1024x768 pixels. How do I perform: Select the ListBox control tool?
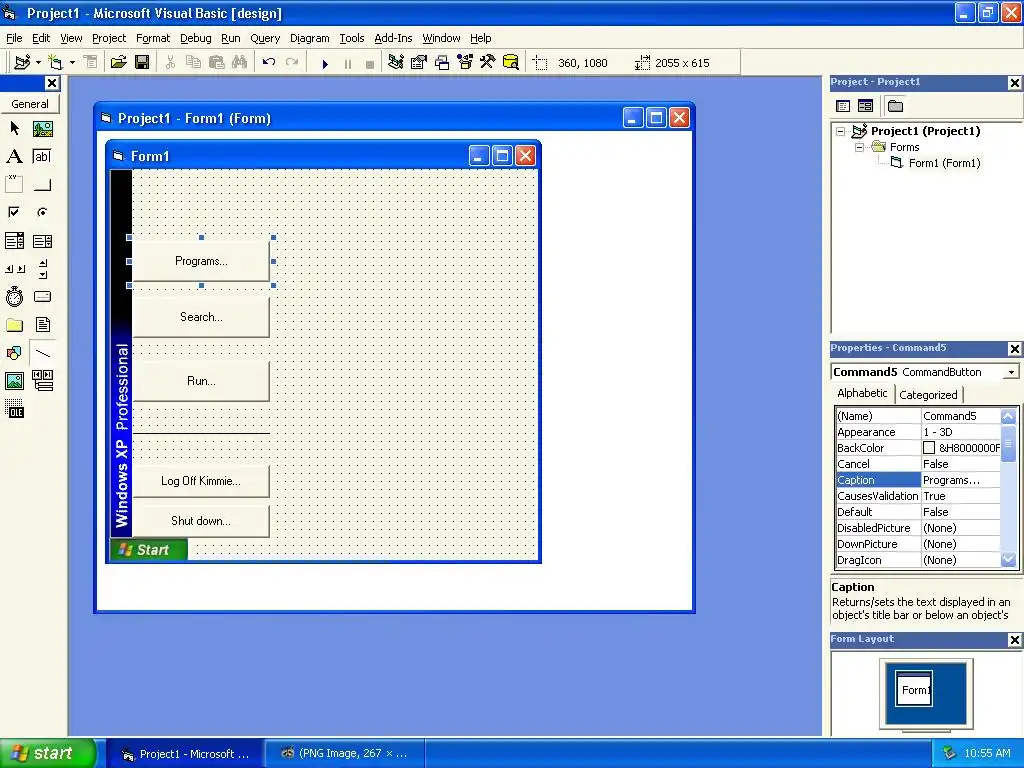(42, 241)
